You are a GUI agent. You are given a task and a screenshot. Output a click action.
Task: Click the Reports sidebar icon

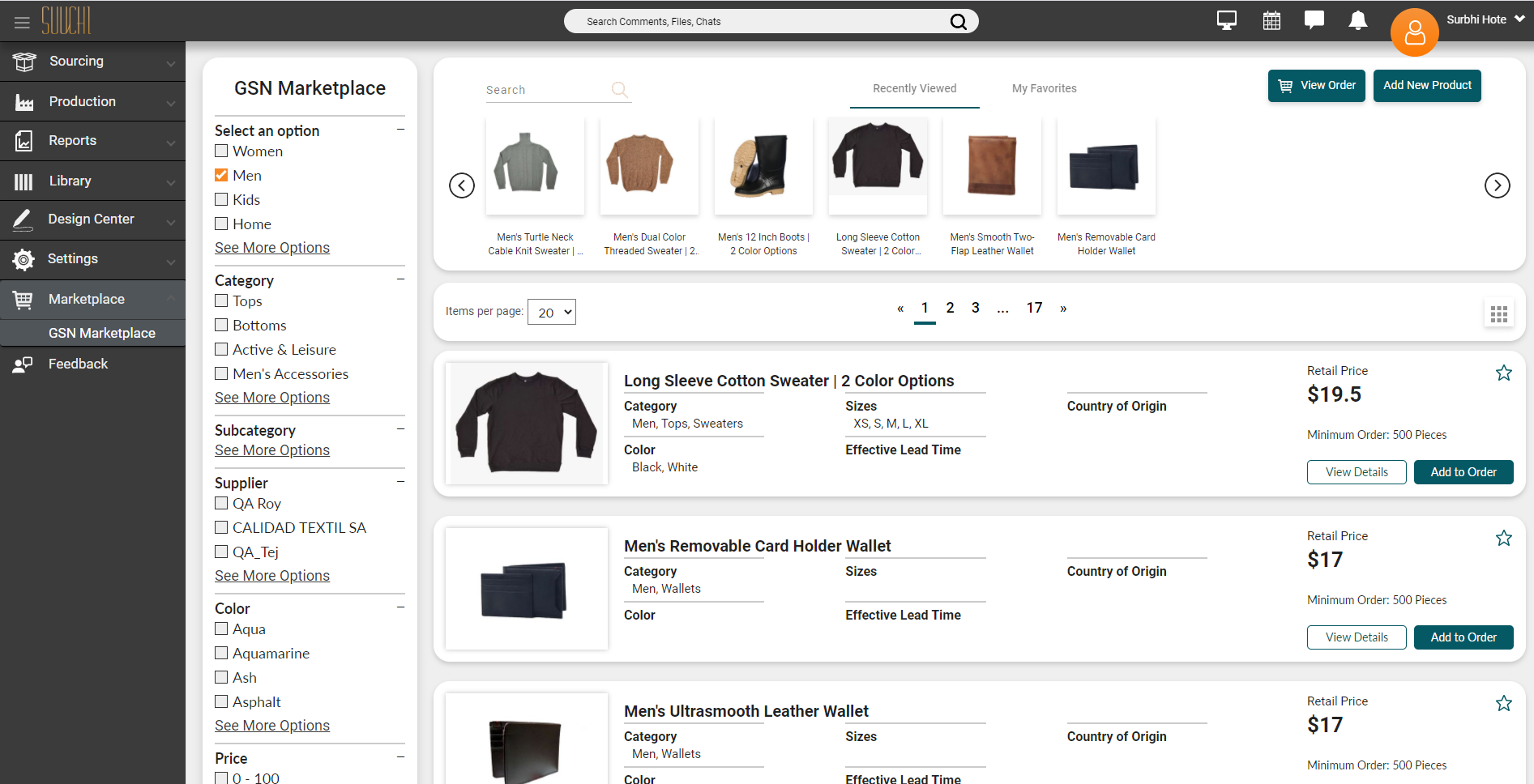coord(24,141)
